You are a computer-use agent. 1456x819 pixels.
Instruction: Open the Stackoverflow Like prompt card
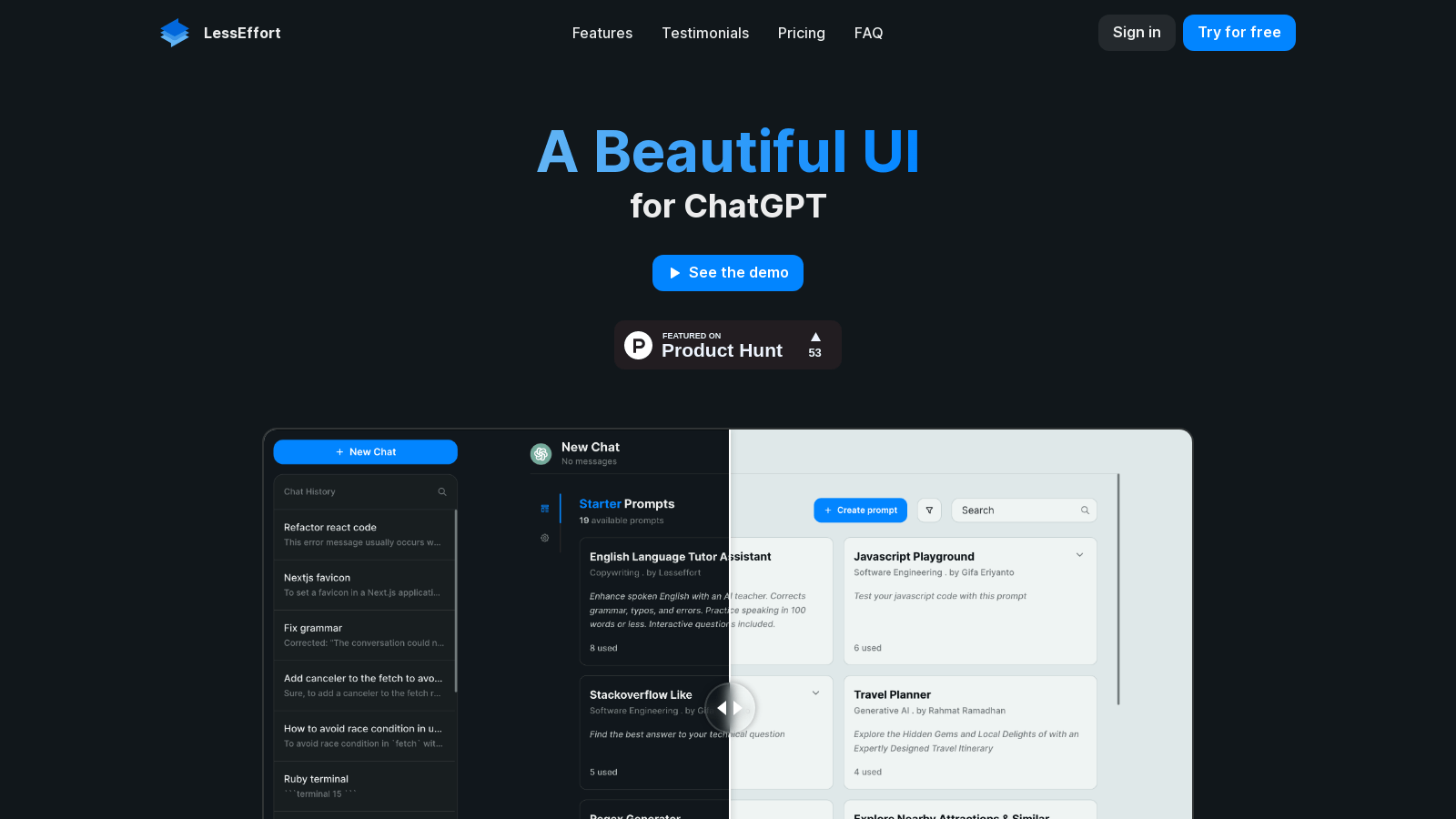click(x=706, y=733)
